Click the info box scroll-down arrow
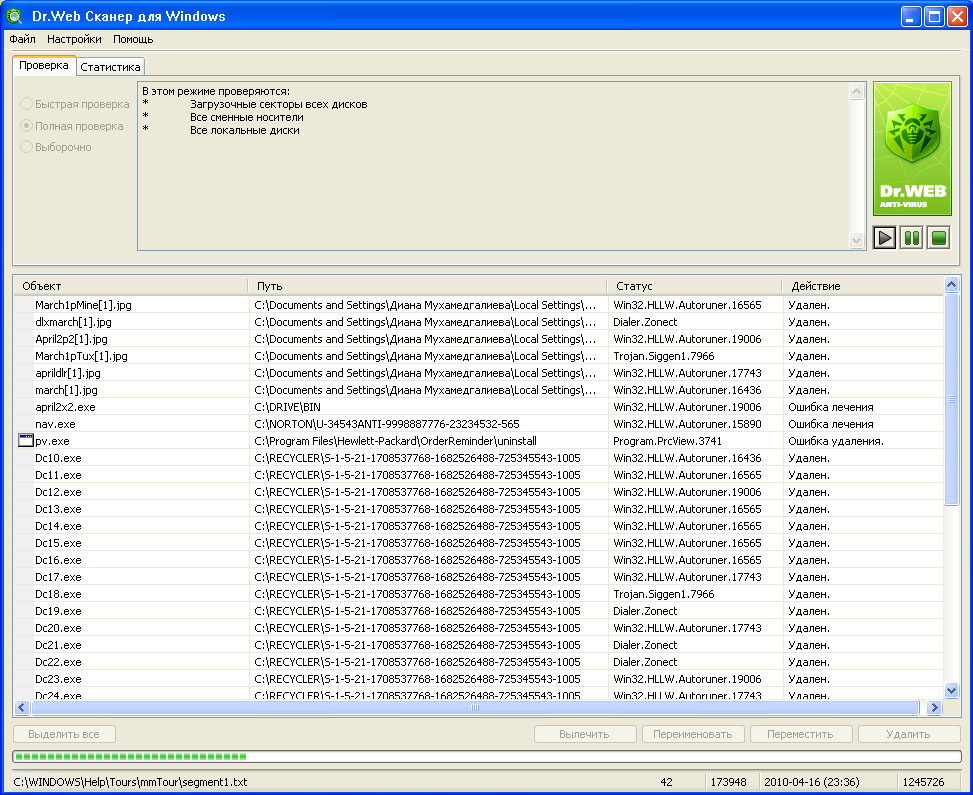The height and width of the screenshot is (795, 973). point(856,240)
